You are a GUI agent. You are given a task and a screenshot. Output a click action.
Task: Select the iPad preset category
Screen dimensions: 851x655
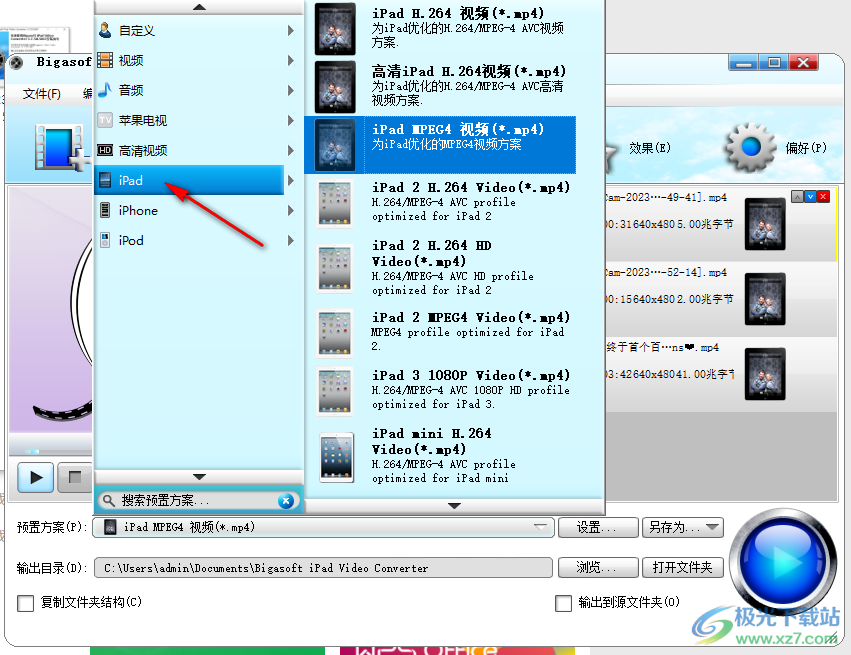click(189, 180)
